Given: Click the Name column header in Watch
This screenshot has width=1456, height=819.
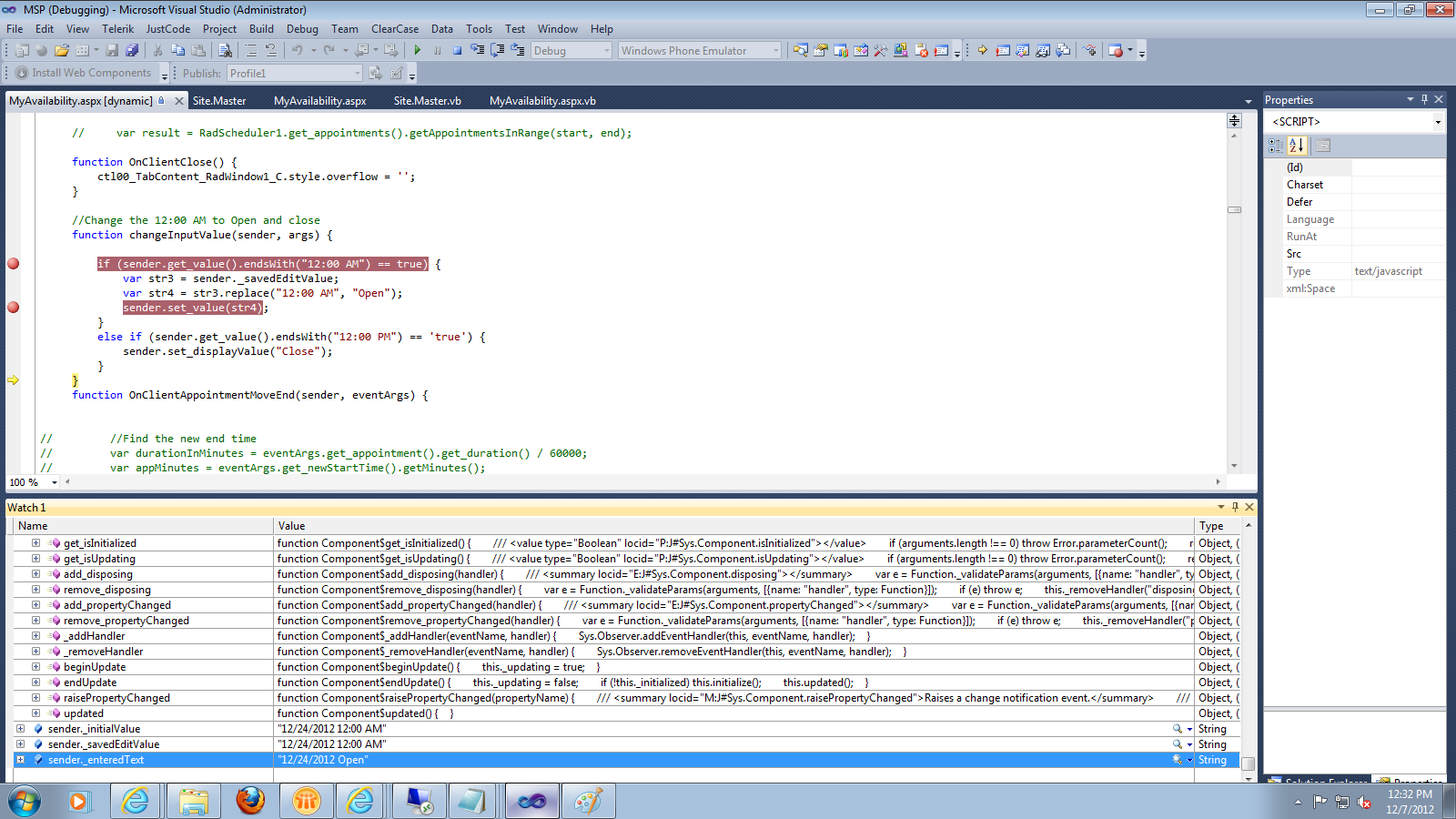Looking at the screenshot, I should pos(33,526).
